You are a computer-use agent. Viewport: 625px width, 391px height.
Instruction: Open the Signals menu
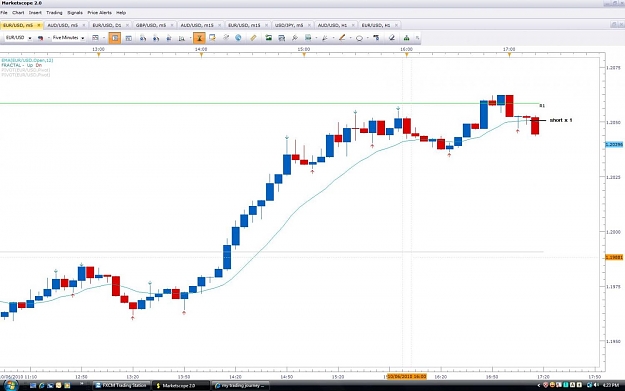click(x=75, y=13)
